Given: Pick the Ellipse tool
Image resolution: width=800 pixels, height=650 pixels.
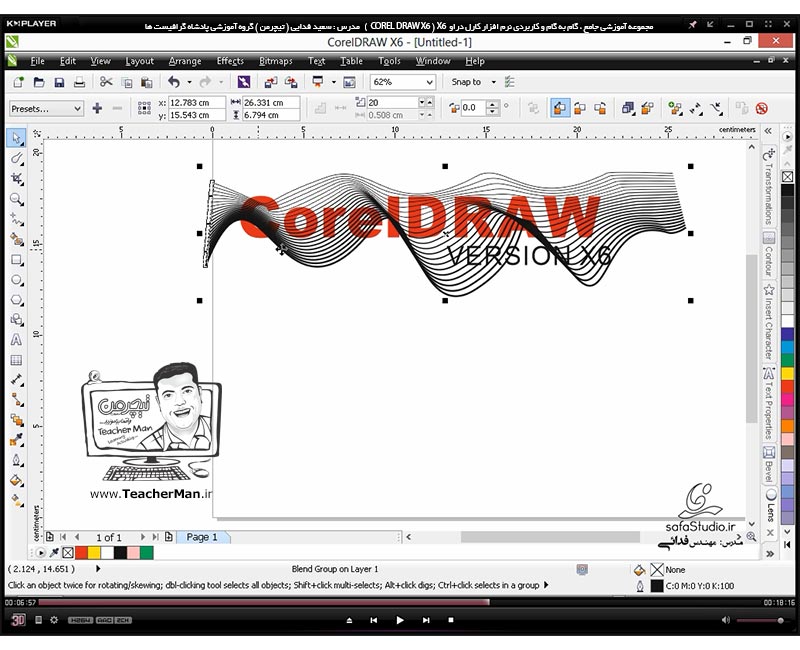Looking at the screenshot, I should click(16, 280).
